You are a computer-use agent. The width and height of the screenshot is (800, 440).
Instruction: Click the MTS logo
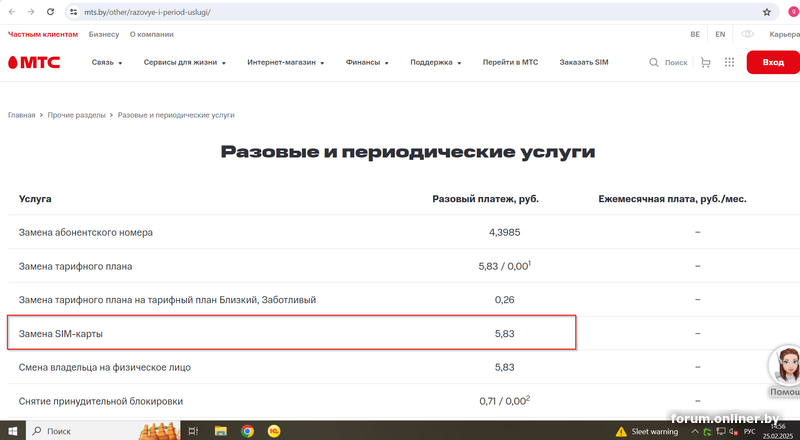tap(34, 62)
